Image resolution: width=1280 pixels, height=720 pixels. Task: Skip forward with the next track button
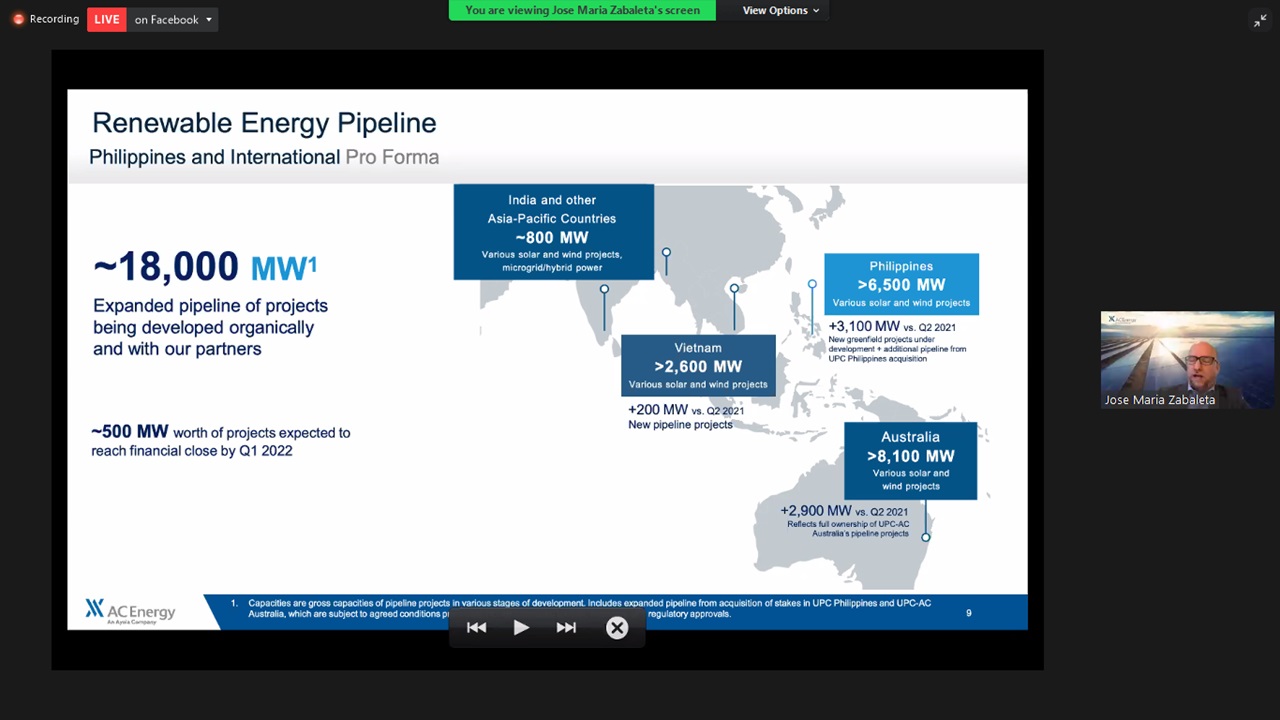566,628
